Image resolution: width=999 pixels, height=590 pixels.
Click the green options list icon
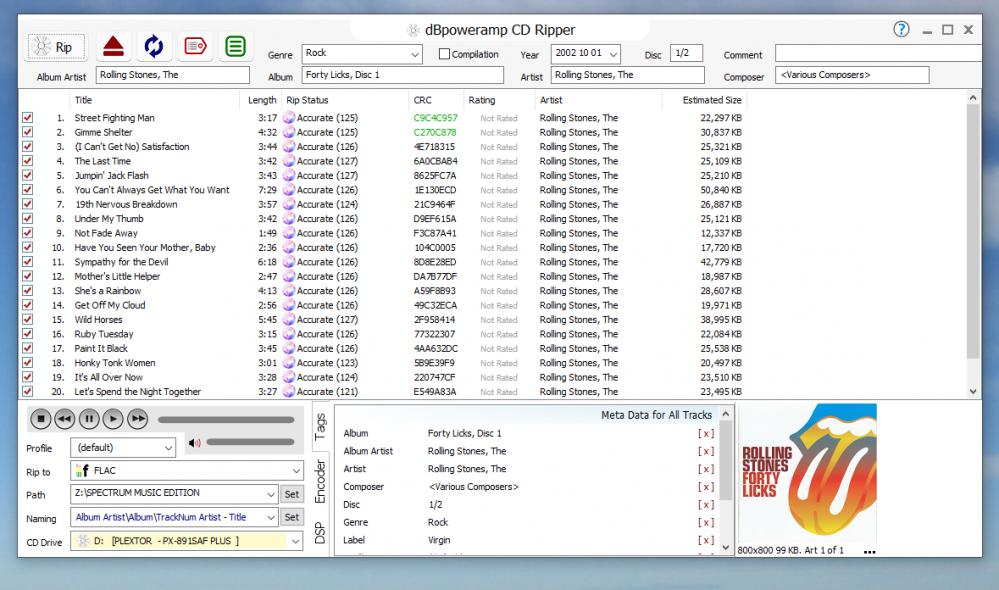pyautogui.click(x=235, y=46)
